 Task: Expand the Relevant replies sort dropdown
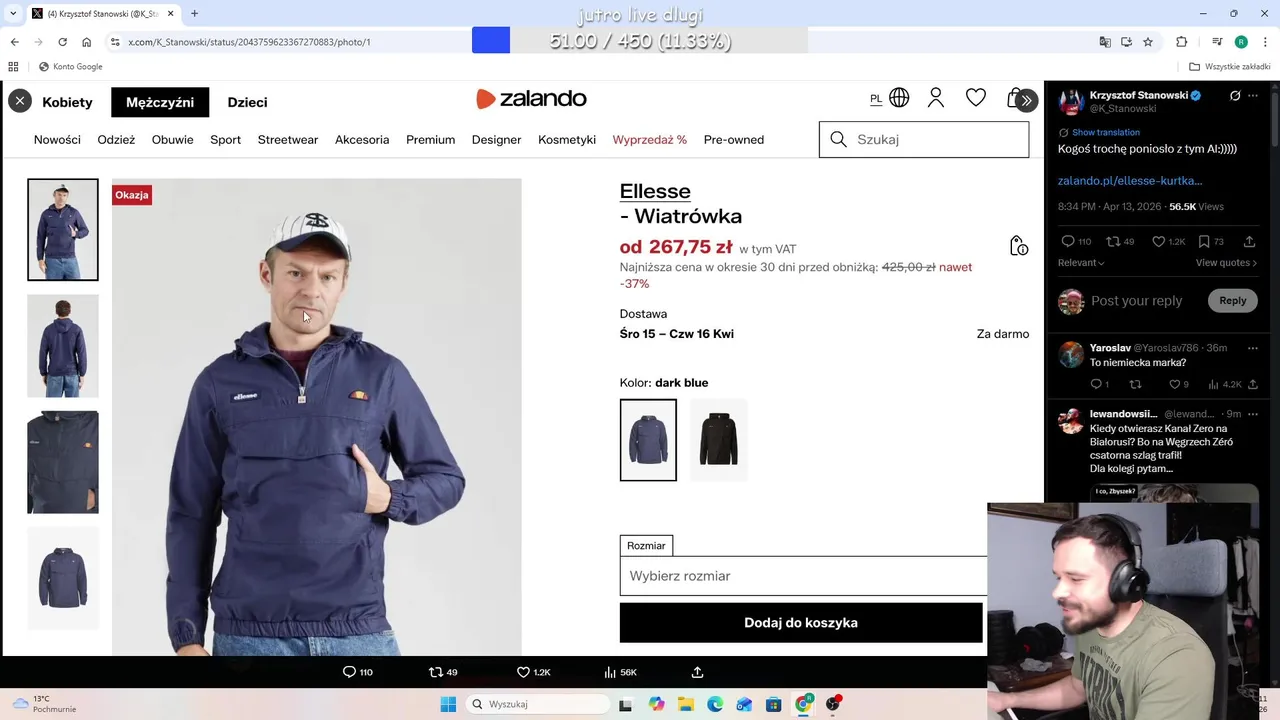pos(1081,263)
